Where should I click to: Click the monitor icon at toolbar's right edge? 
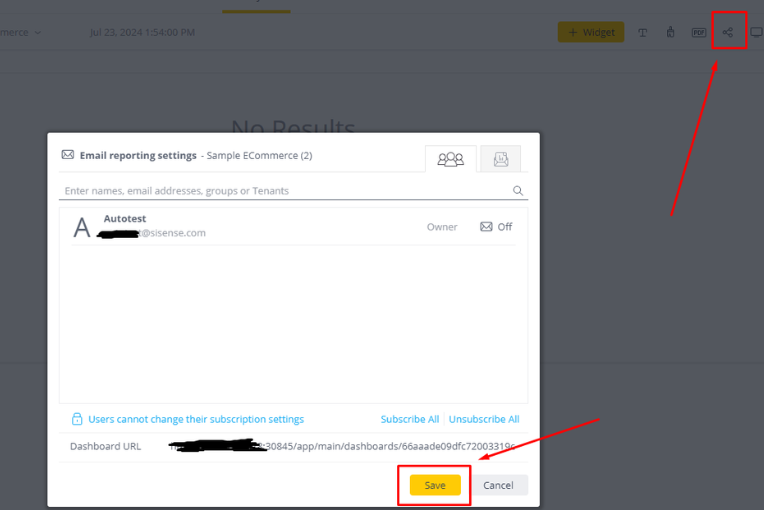pyautogui.click(x=756, y=32)
